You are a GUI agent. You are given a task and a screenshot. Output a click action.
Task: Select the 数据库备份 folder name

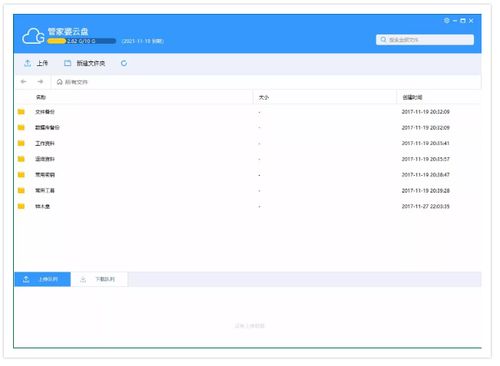point(47,127)
